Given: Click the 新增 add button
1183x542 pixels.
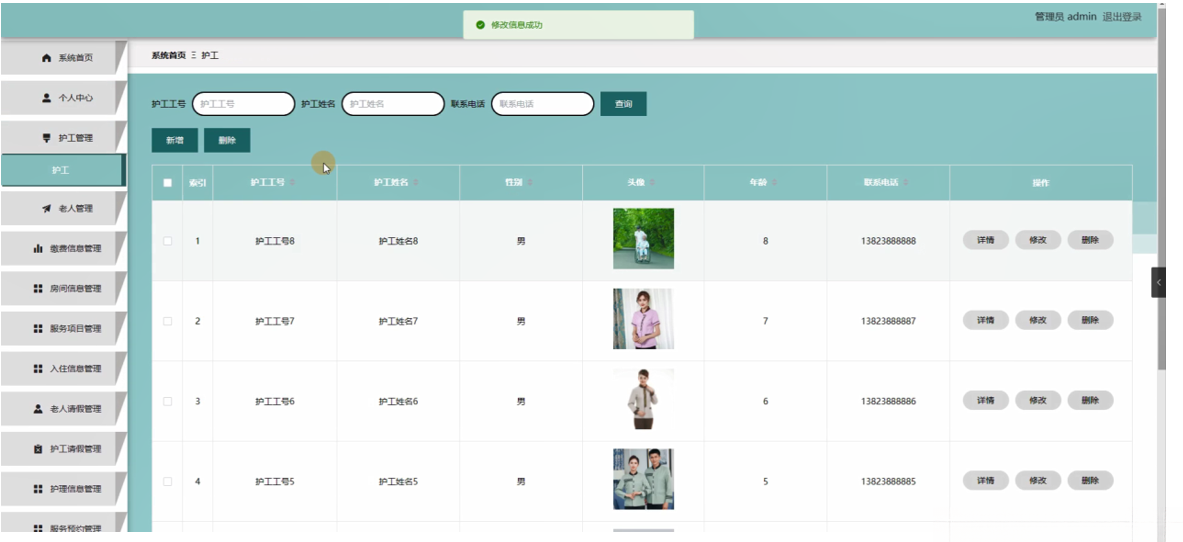Looking at the screenshot, I should tap(174, 140).
